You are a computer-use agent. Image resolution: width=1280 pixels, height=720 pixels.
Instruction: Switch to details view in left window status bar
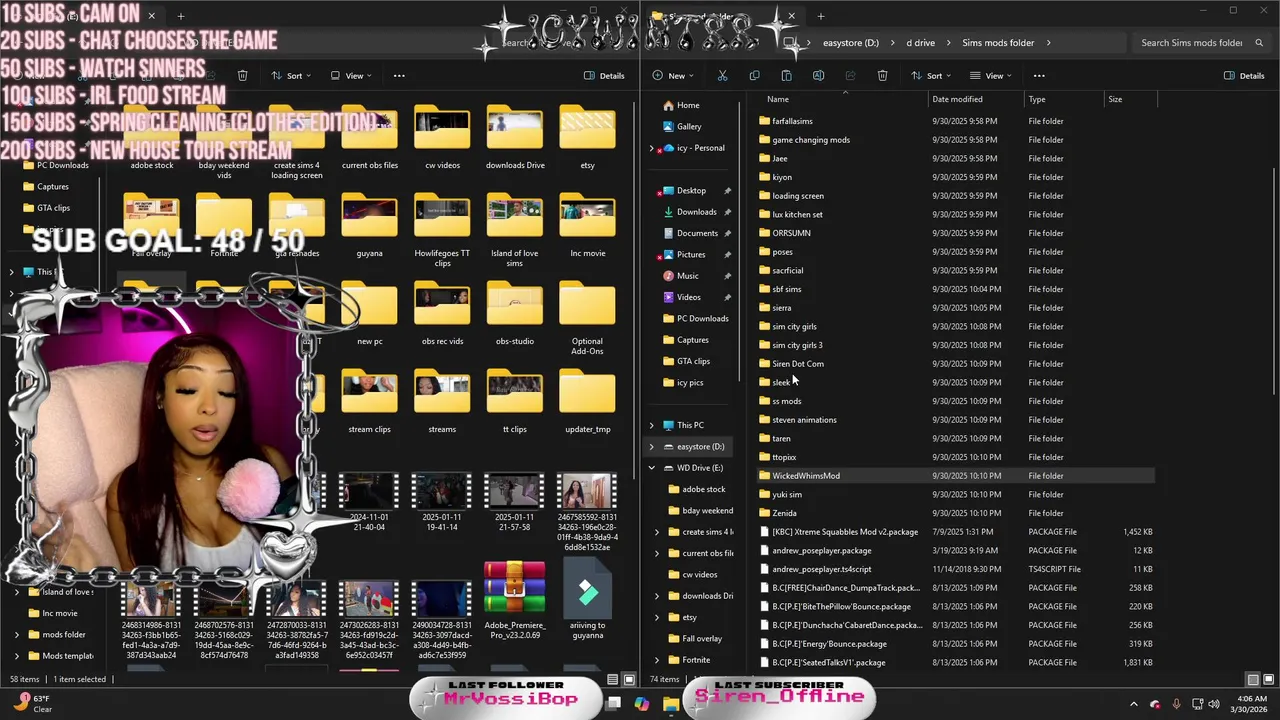coord(612,679)
